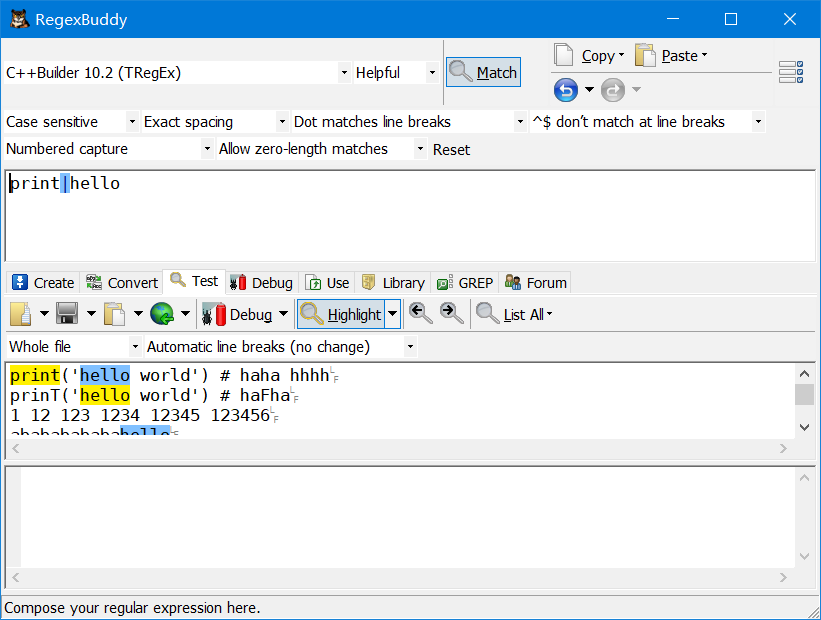Switch to the Create tab

tap(43, 283)
